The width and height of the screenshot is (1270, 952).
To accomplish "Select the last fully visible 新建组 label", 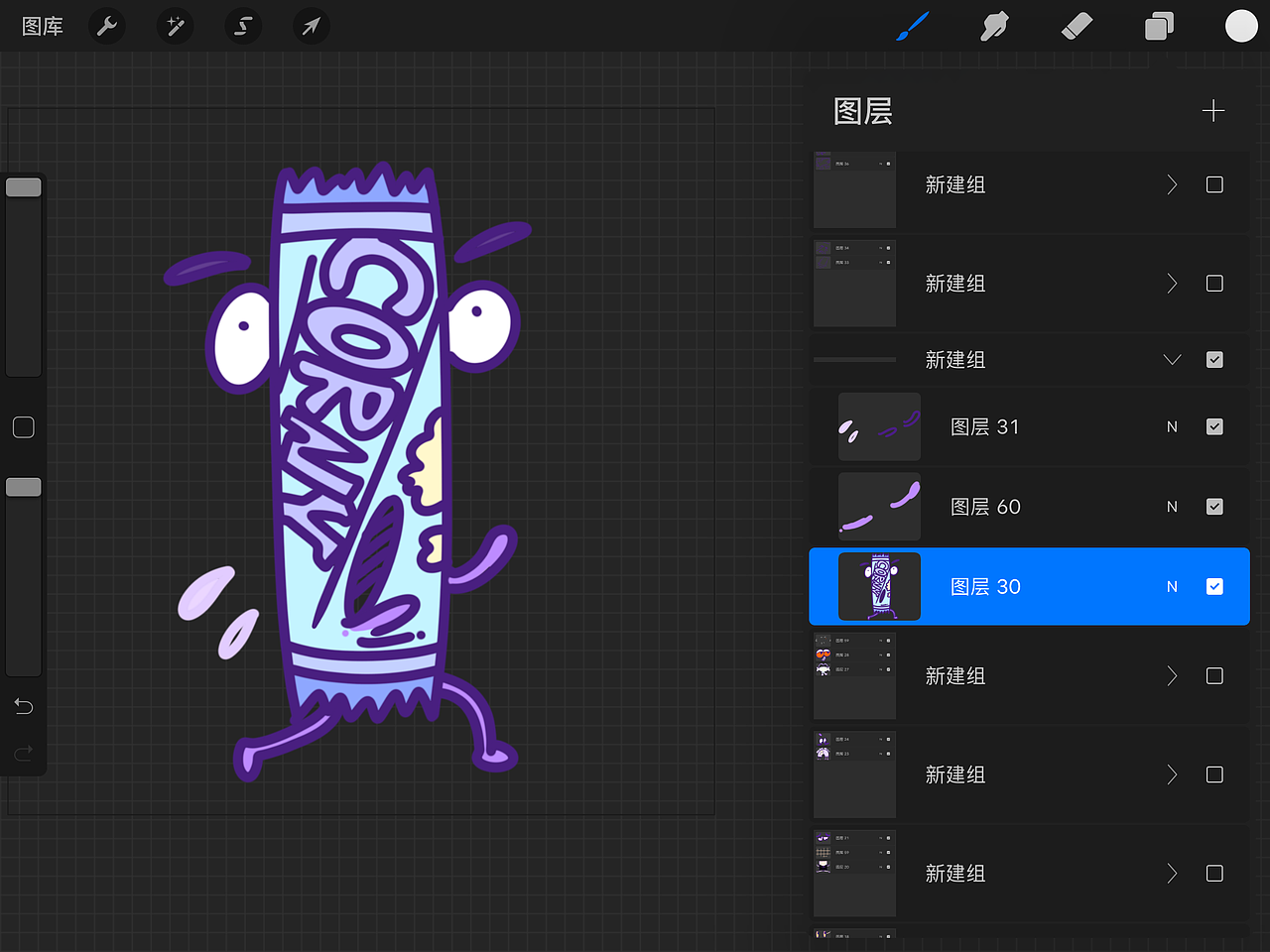I will pyautogui.click(x=955, y=874).
